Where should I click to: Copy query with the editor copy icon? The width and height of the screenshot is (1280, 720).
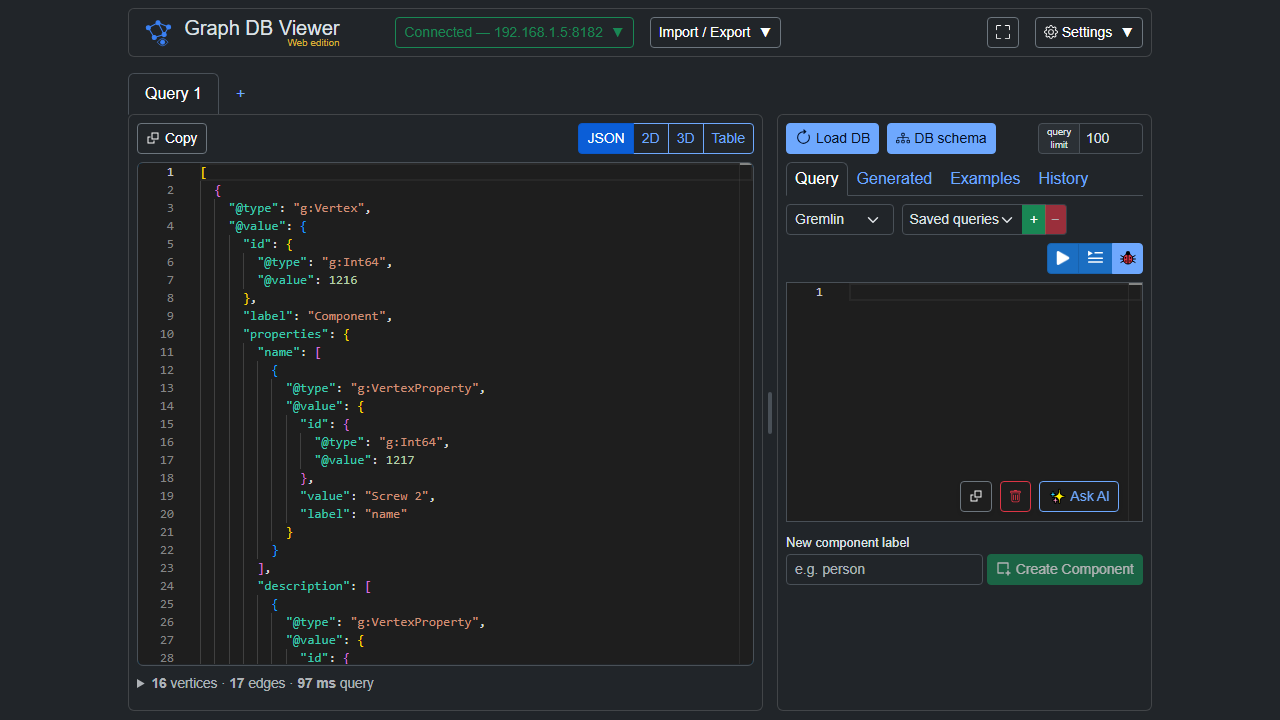pos(976,496)
